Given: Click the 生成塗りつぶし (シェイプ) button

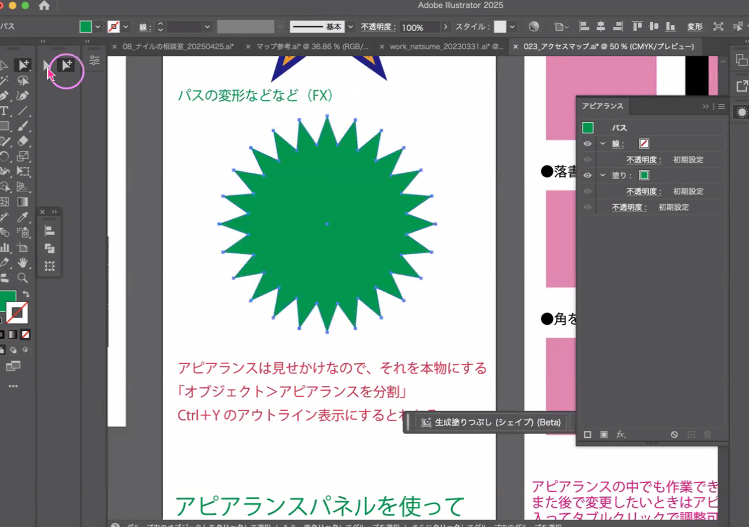Looking at the screenshot, I should tap(490, 423).
